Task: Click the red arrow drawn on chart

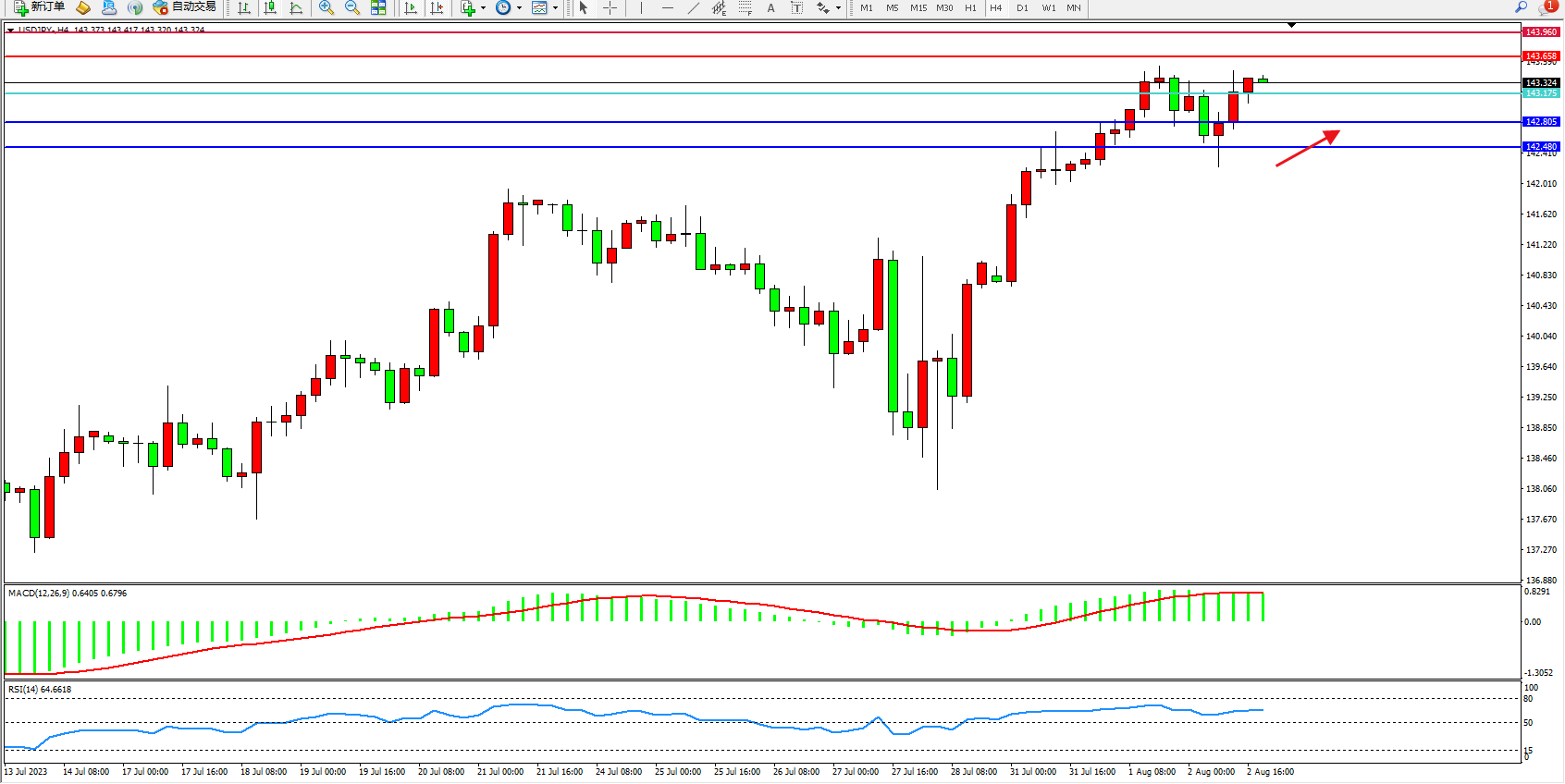Action: (1307, 148)
